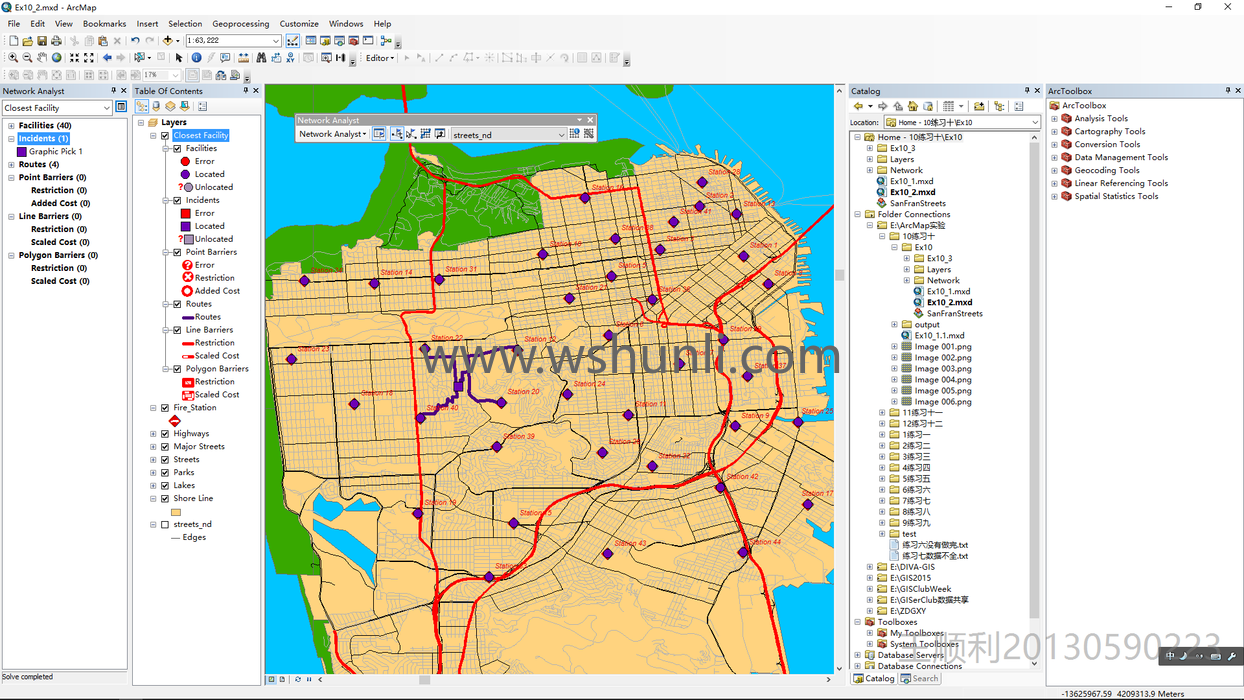Click the Go To XY icon
Viewport: 1244px width, 700px height.
tap(290, 58)
